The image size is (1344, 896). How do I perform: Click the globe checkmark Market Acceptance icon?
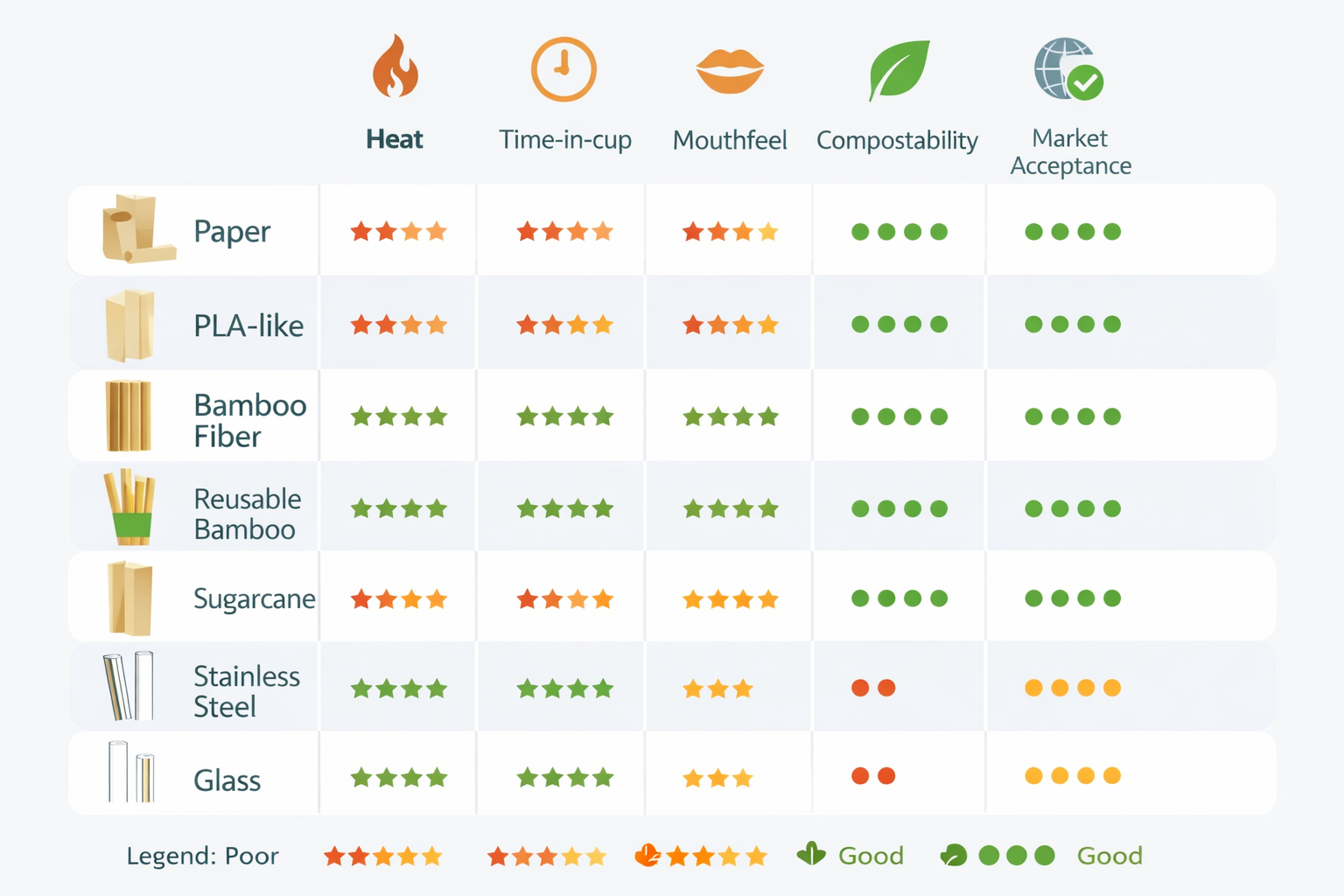point(1068,70)
